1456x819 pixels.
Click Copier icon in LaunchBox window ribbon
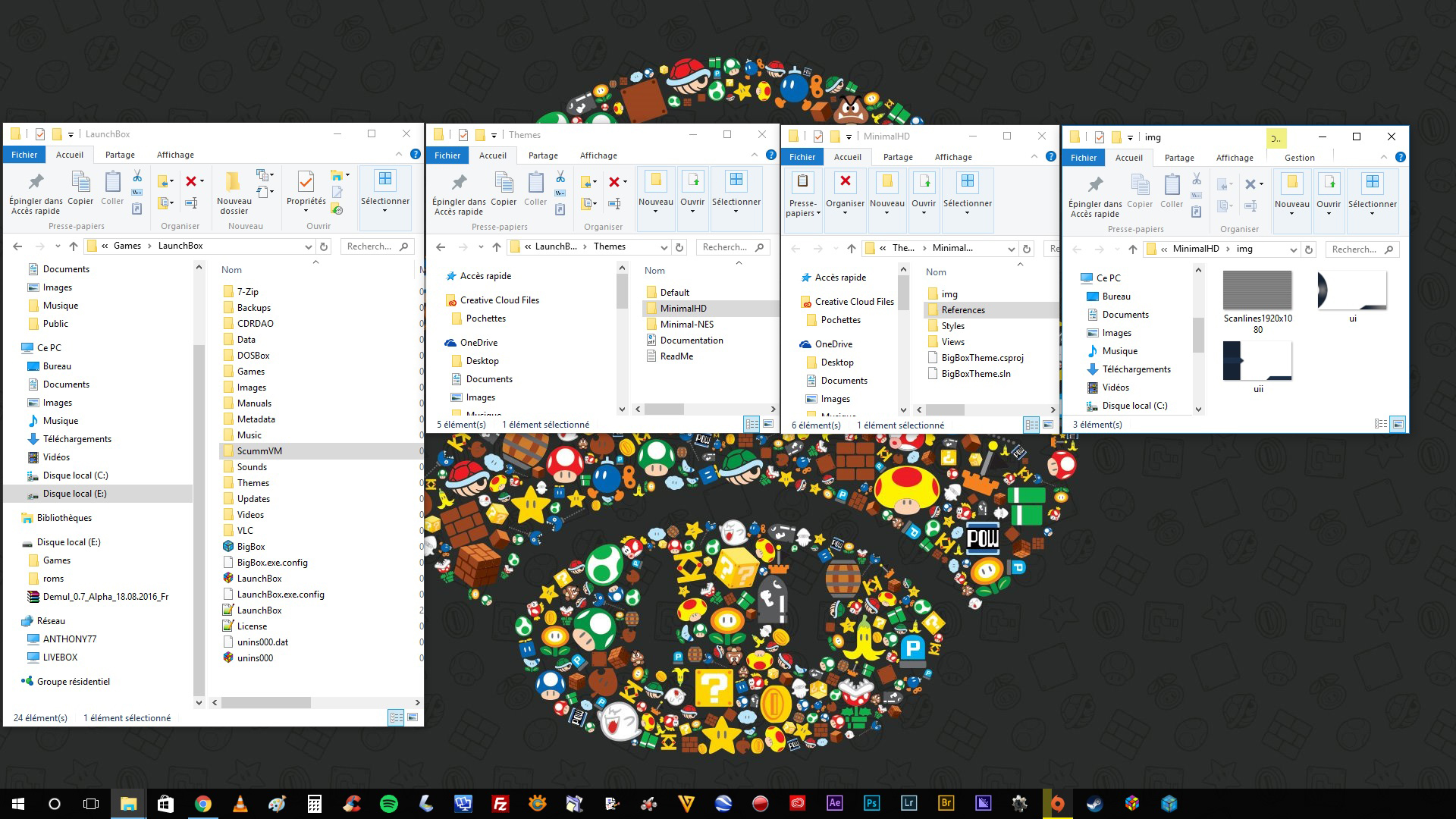80,188
